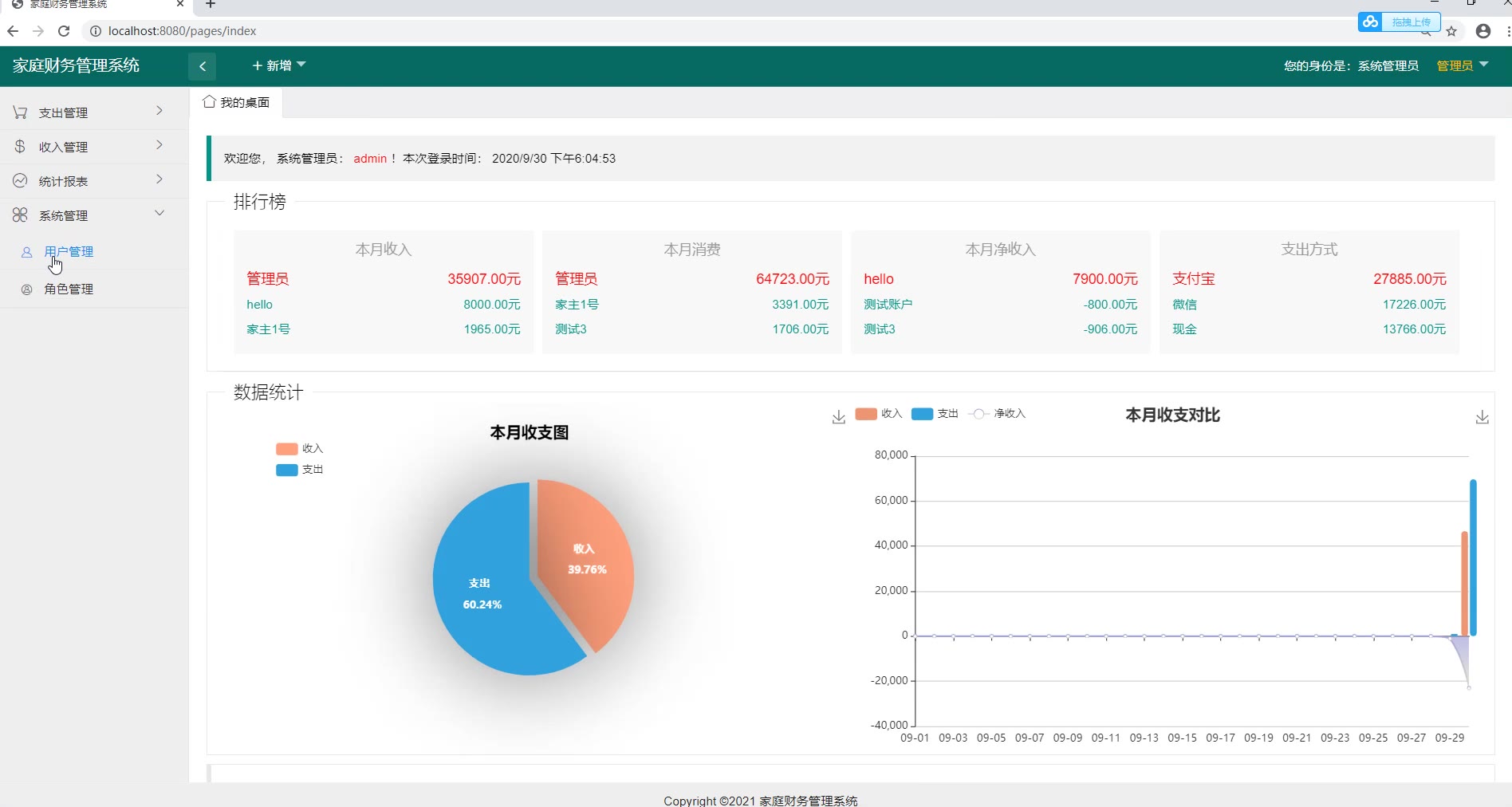Collapse the 系统管理 sidebar menu
This screenshot has width=1512, height=807.
tap(94, 215)
